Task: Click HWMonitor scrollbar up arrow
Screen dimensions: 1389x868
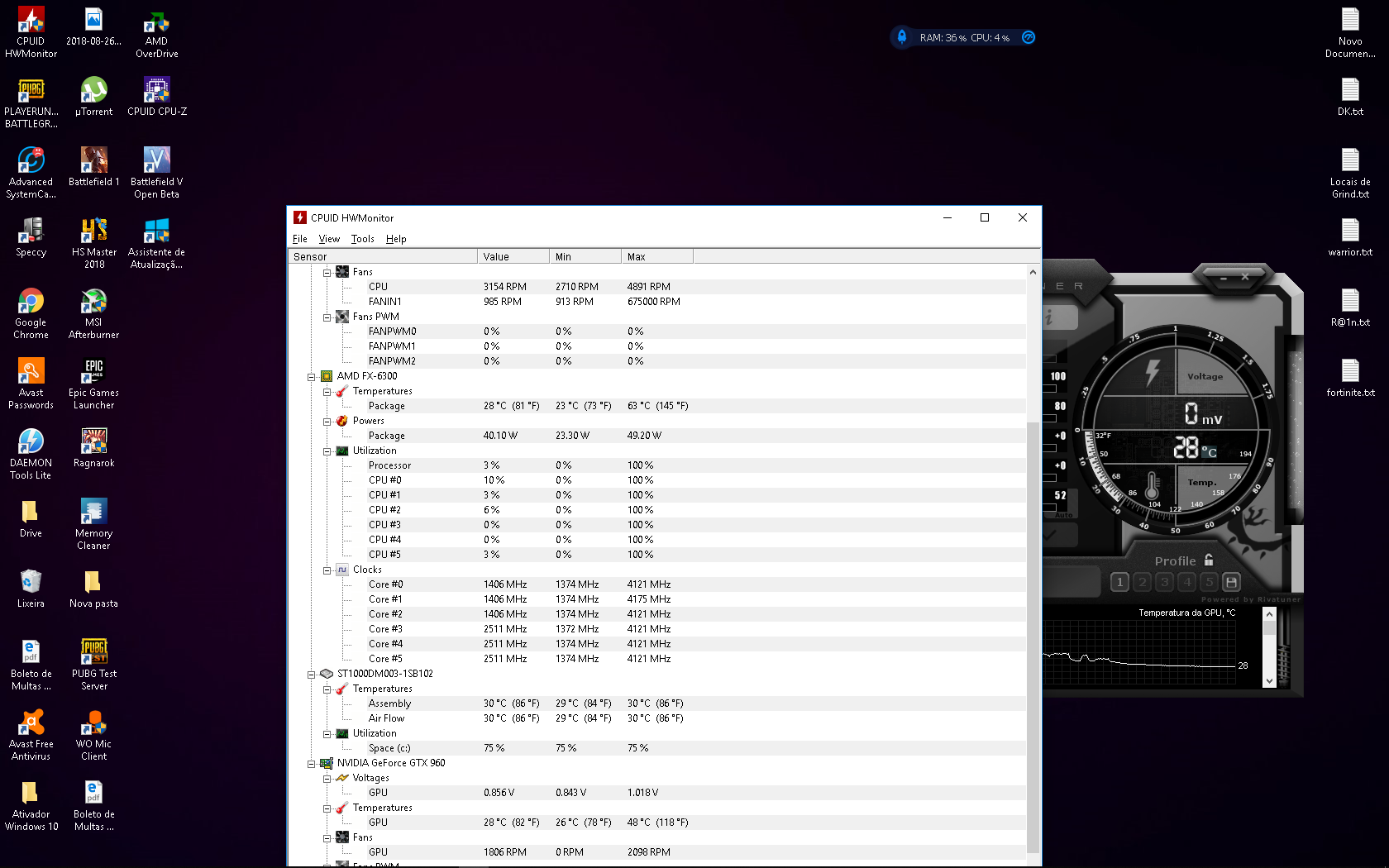Action: click(x=1033, y=272)
